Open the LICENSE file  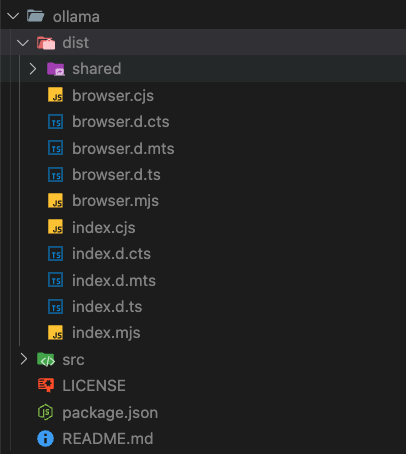pos(94,386)
